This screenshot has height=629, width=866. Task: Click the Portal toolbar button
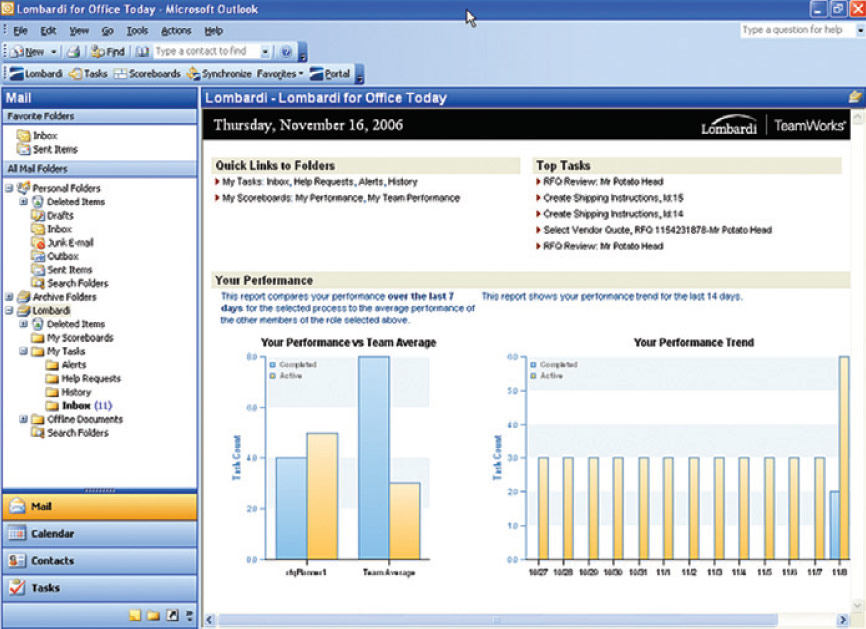[x=330, y=74]
